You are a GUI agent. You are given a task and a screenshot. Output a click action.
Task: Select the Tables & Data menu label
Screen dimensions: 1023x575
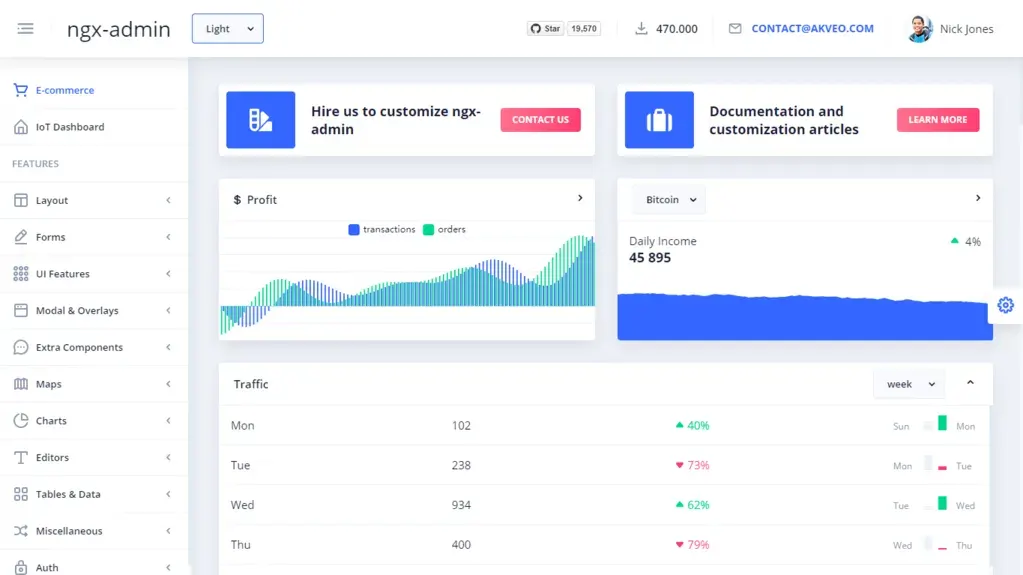[x=68, y=494]
